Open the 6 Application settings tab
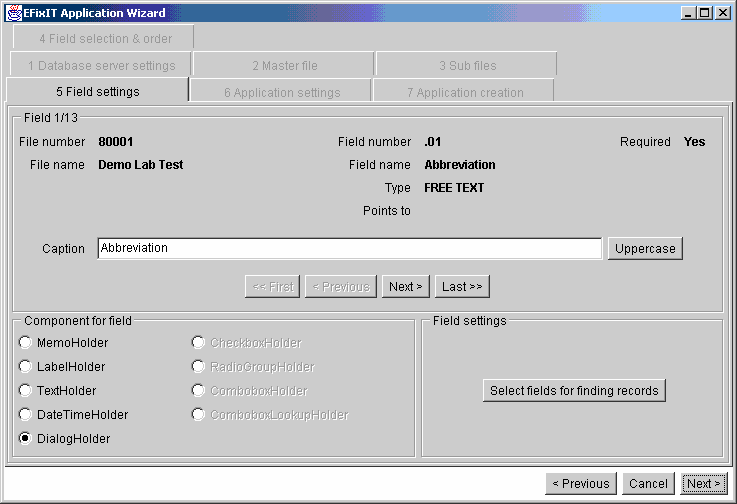The width and height of the screenshot is (737, 504). (281, 93)
